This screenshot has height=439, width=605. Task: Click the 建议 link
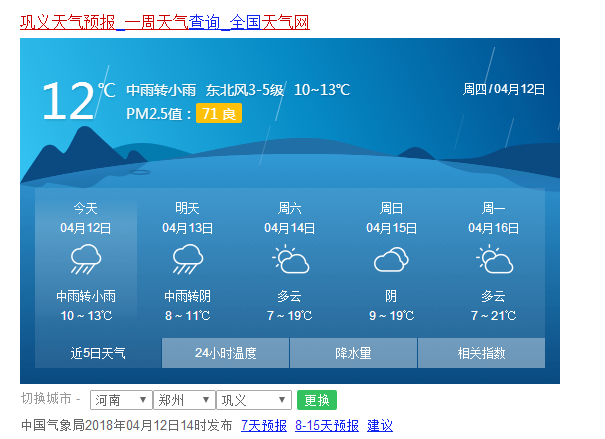coord(380,425)
